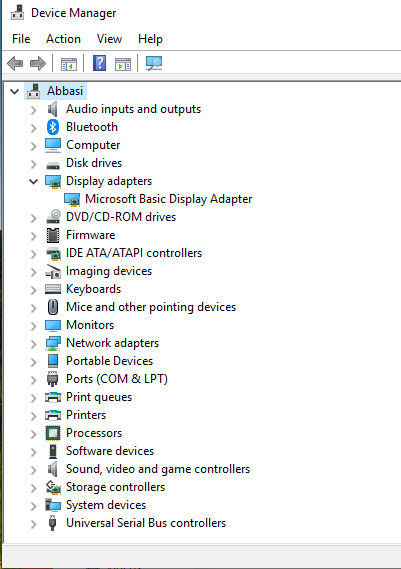401x569 pixels.
Task: Expand the Firmware chevron
Action: point(34,236)
